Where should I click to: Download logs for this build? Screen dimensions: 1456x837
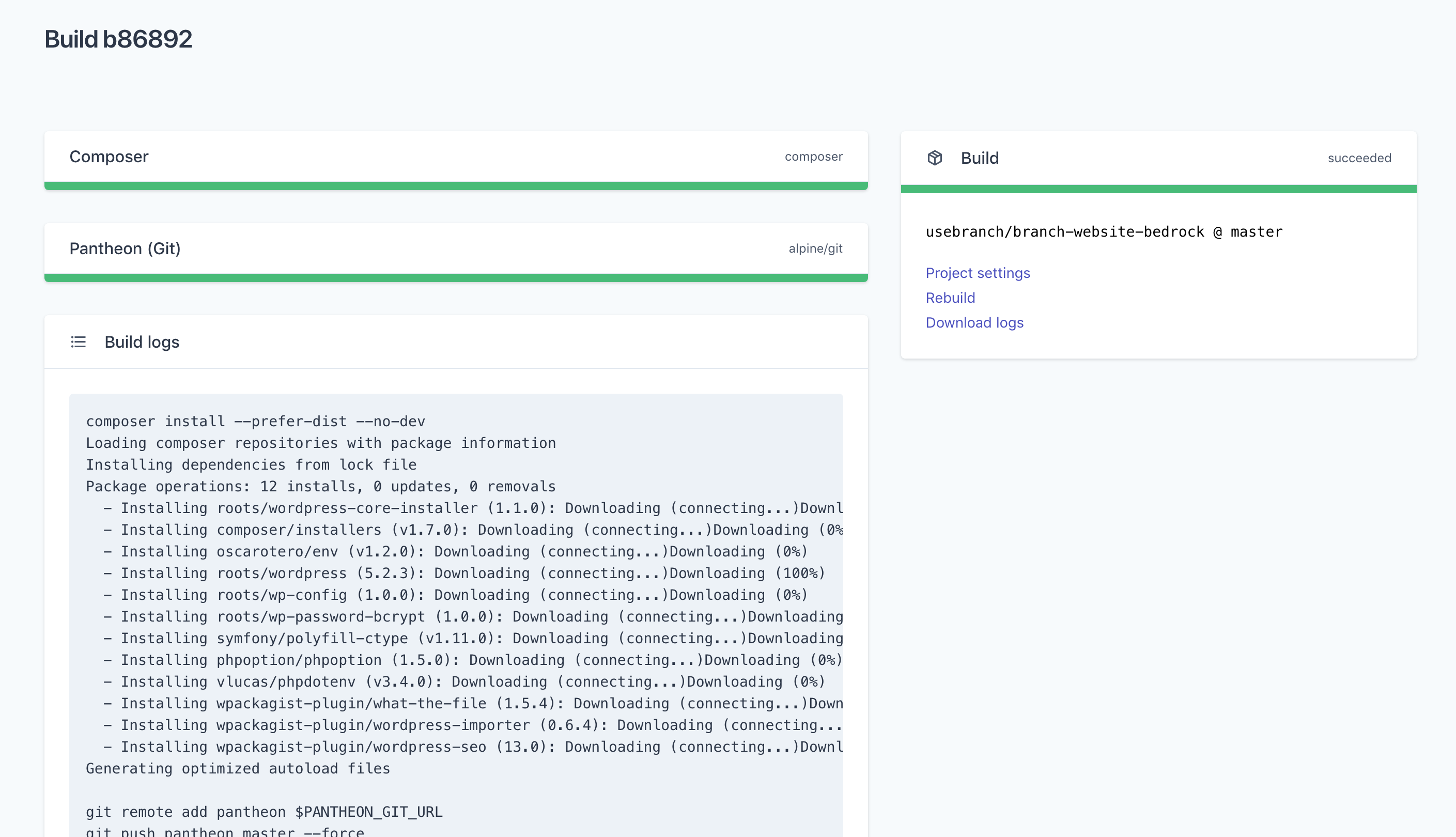click(x=974, y=322)
